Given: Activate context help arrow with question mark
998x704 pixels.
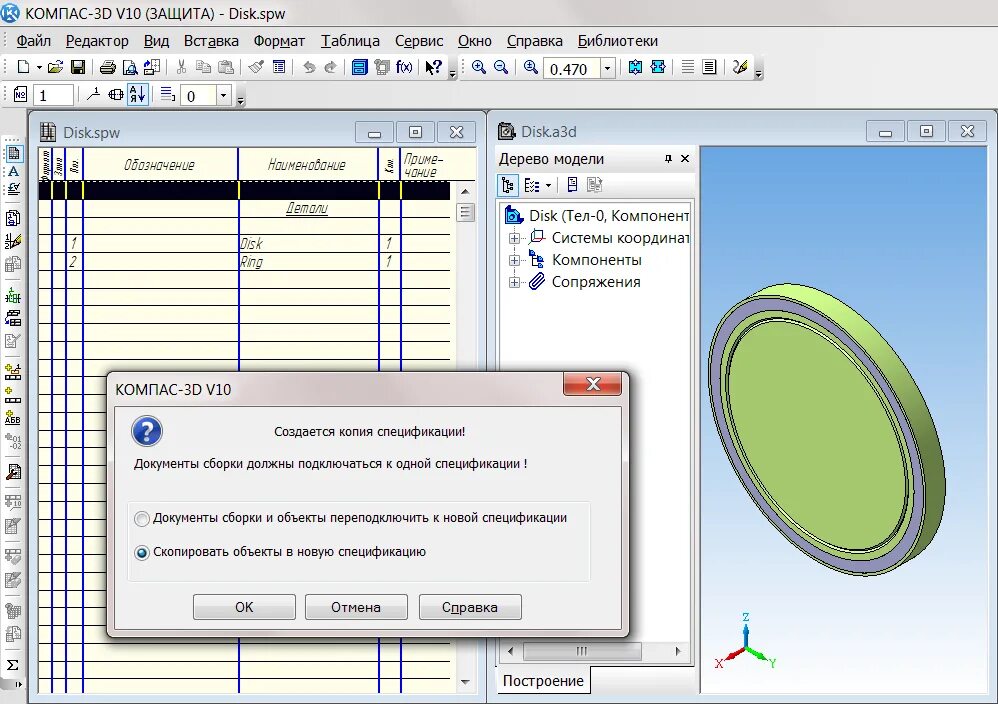Looking at the screenshot, I should click(x=433, y=67).
